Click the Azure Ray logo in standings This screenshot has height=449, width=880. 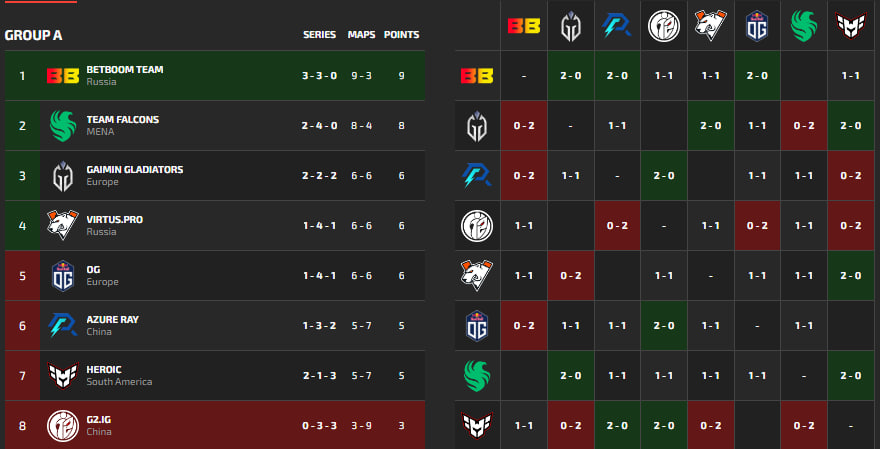63,326
